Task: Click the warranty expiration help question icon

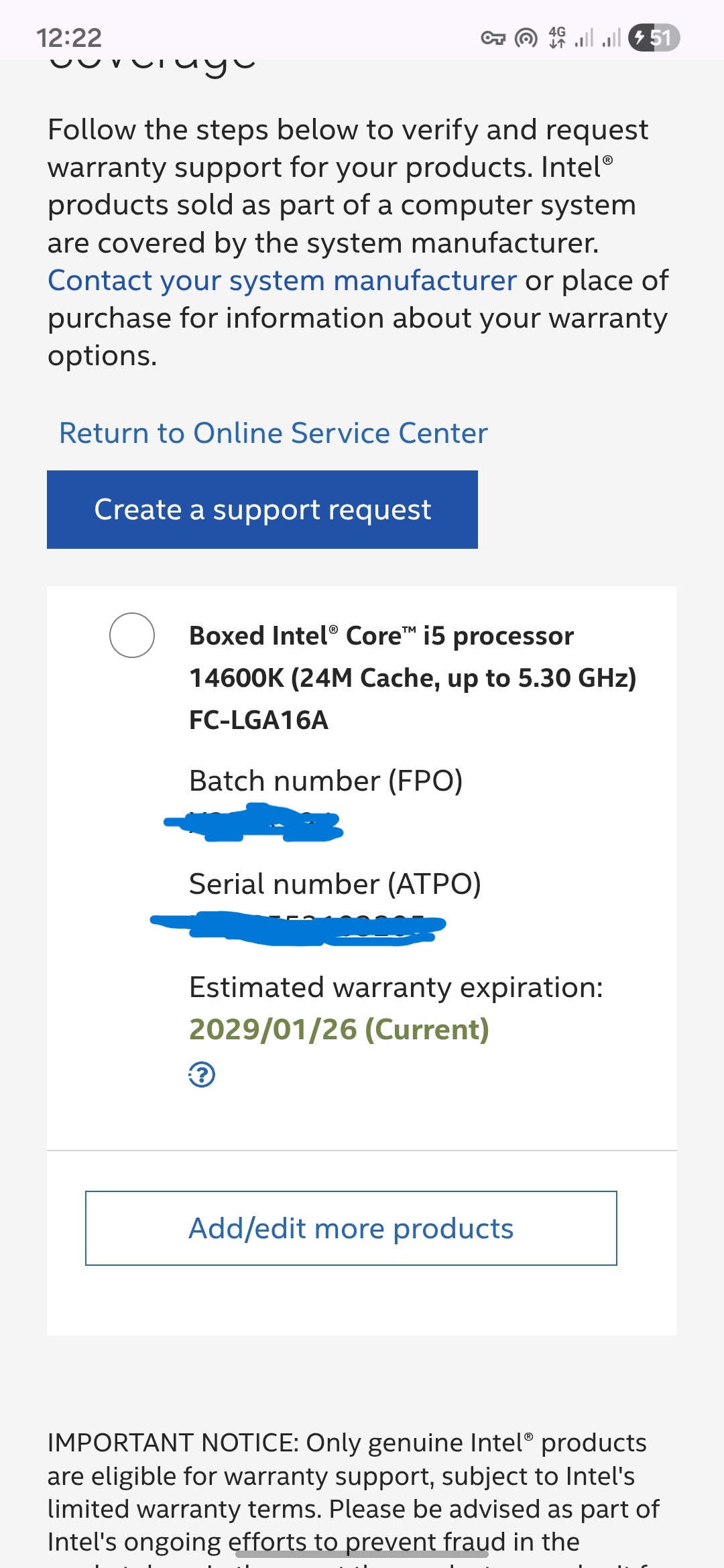Action: pos(202,1075)
